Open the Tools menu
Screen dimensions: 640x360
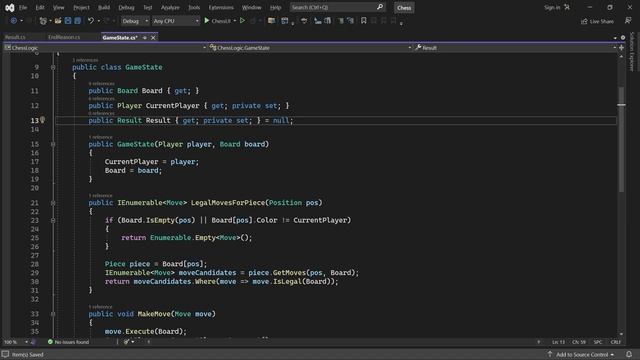coord(194,7)
